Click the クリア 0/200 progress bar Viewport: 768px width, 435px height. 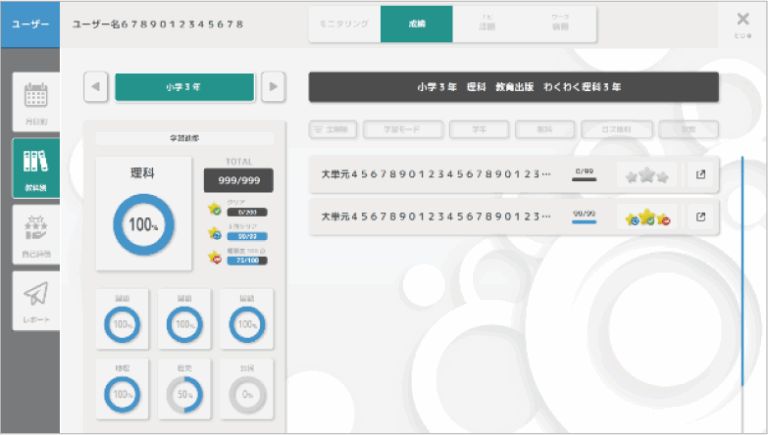[247, 213]
